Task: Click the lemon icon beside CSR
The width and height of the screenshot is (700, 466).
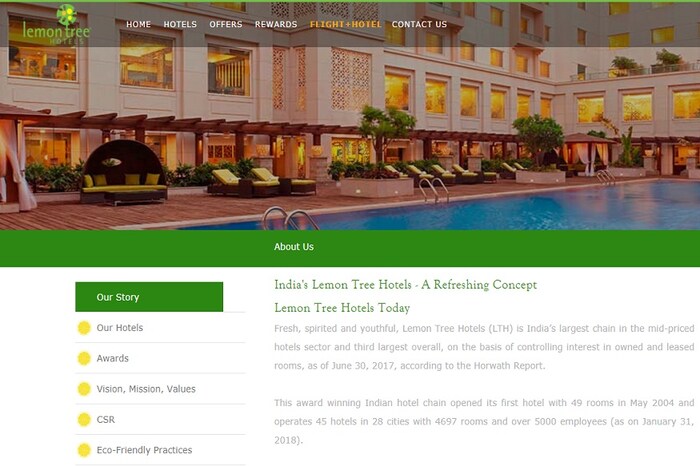Action: 84,420
